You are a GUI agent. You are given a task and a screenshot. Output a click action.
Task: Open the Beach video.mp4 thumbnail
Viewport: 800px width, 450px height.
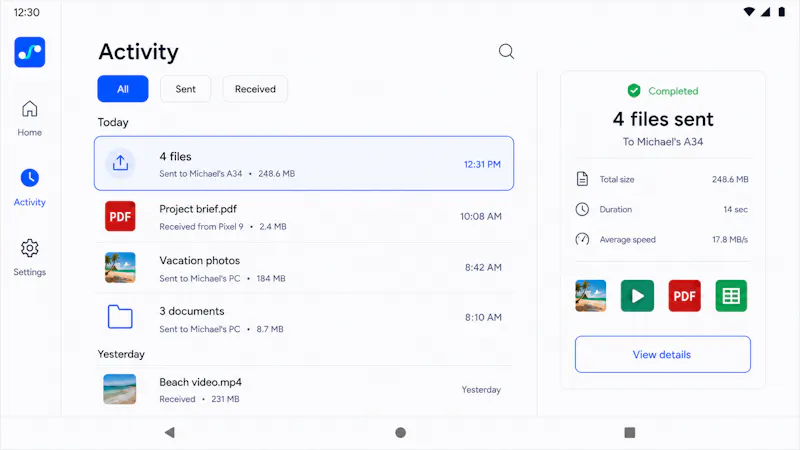tap(120, 389)
